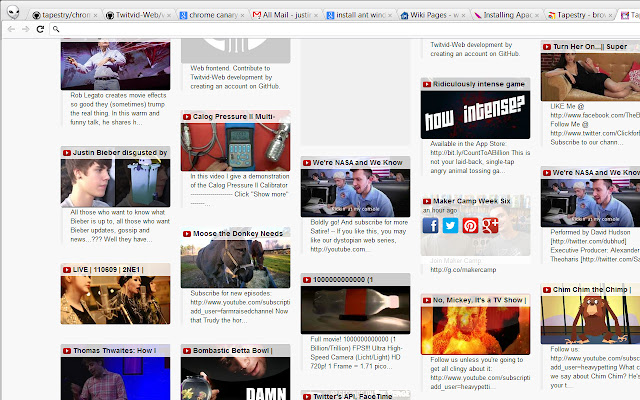Reload the current page
Image resolution: width=640 pixels, height=400 pixels.
[x=40, y=29]
